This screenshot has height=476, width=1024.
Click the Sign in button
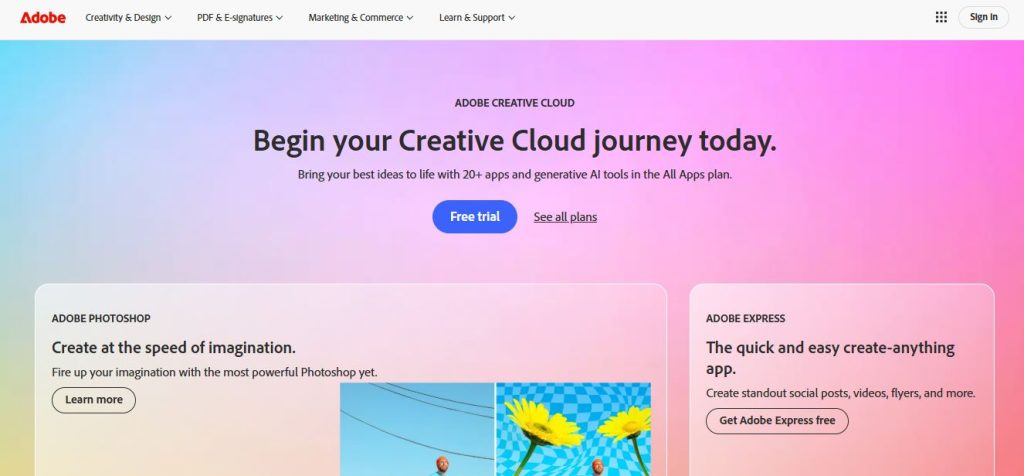coord(984,17)
